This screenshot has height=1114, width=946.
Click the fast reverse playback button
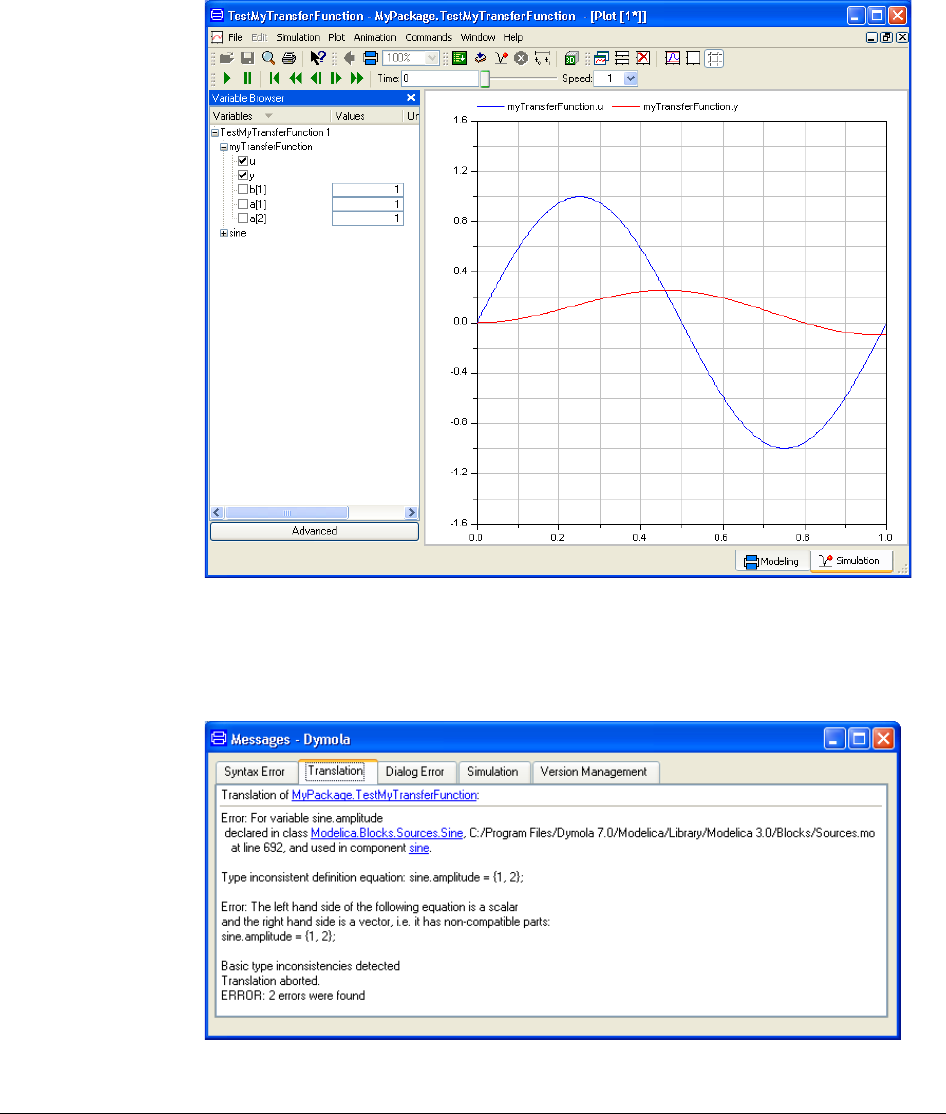295,78
